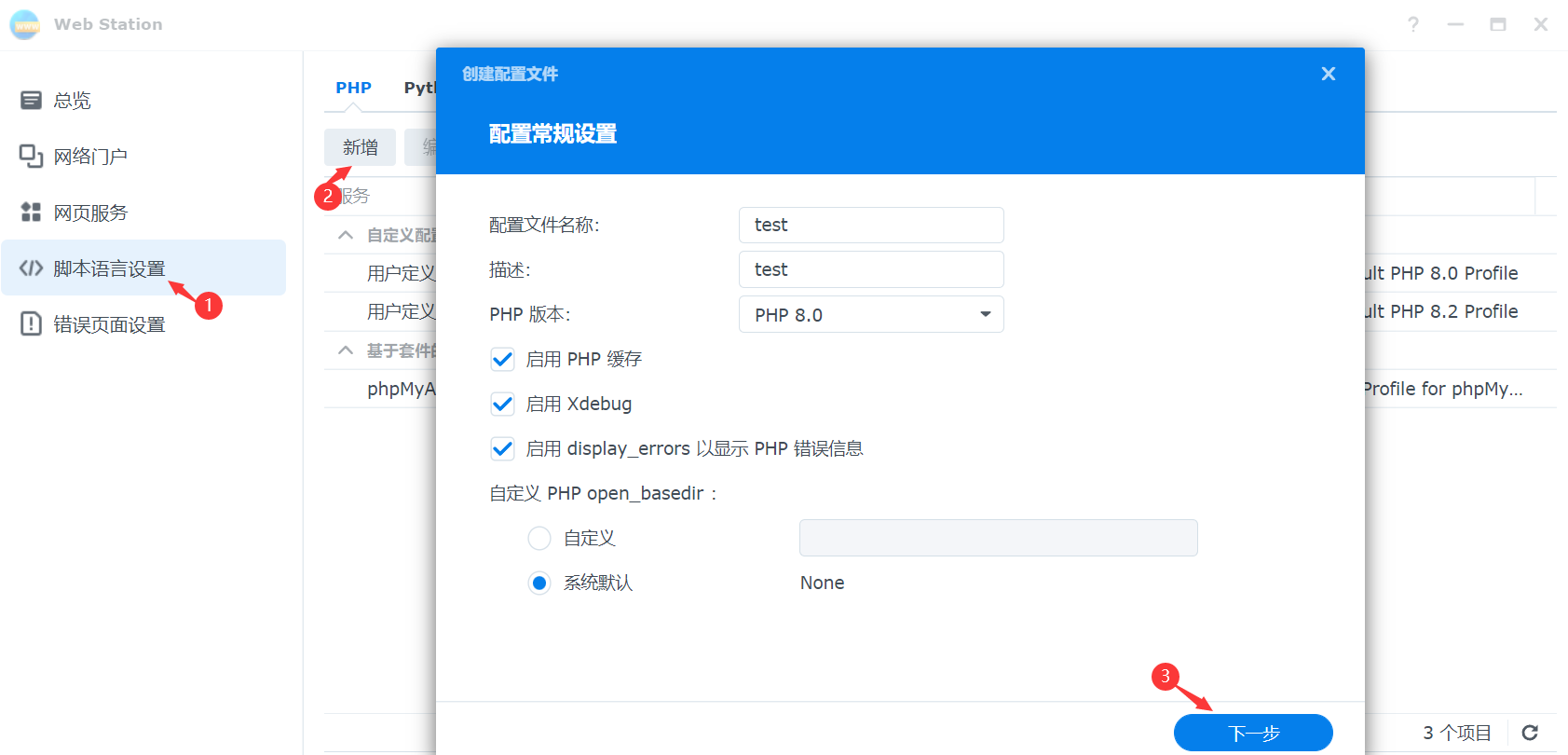Click the Web Station app logo icon
Image resolution: width=1568 pixels, height=755 pixels.
pyautogui.click(x=25, y=24)
